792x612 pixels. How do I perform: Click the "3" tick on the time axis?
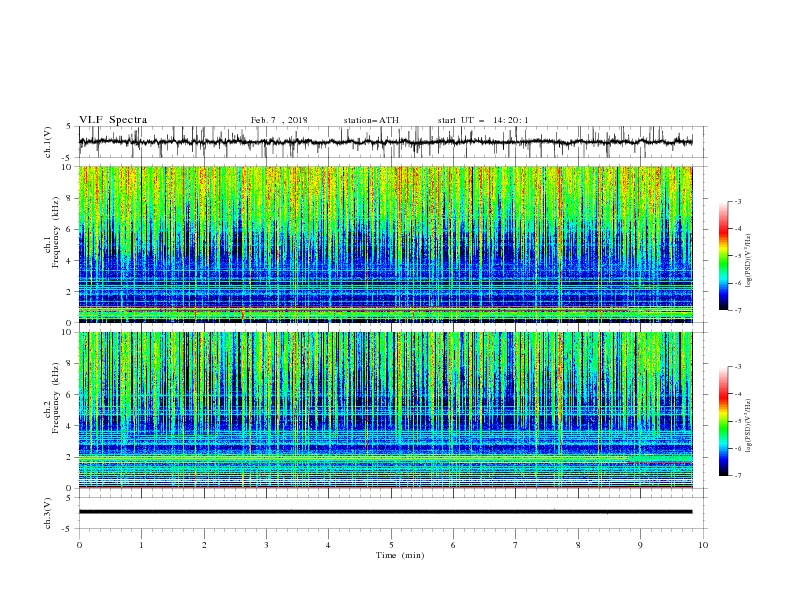[x=266, y=545]
